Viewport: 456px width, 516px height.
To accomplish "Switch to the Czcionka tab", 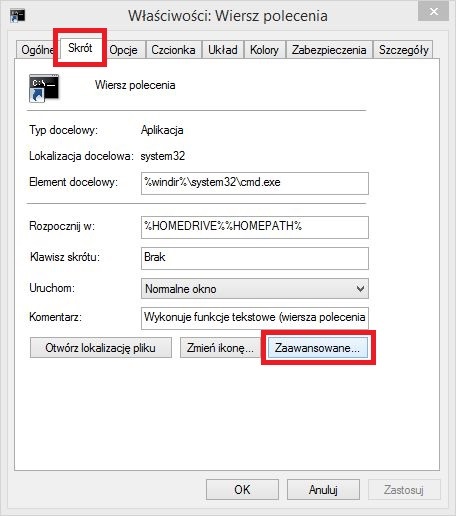I will pyautogui.click(x=173, y=50).
